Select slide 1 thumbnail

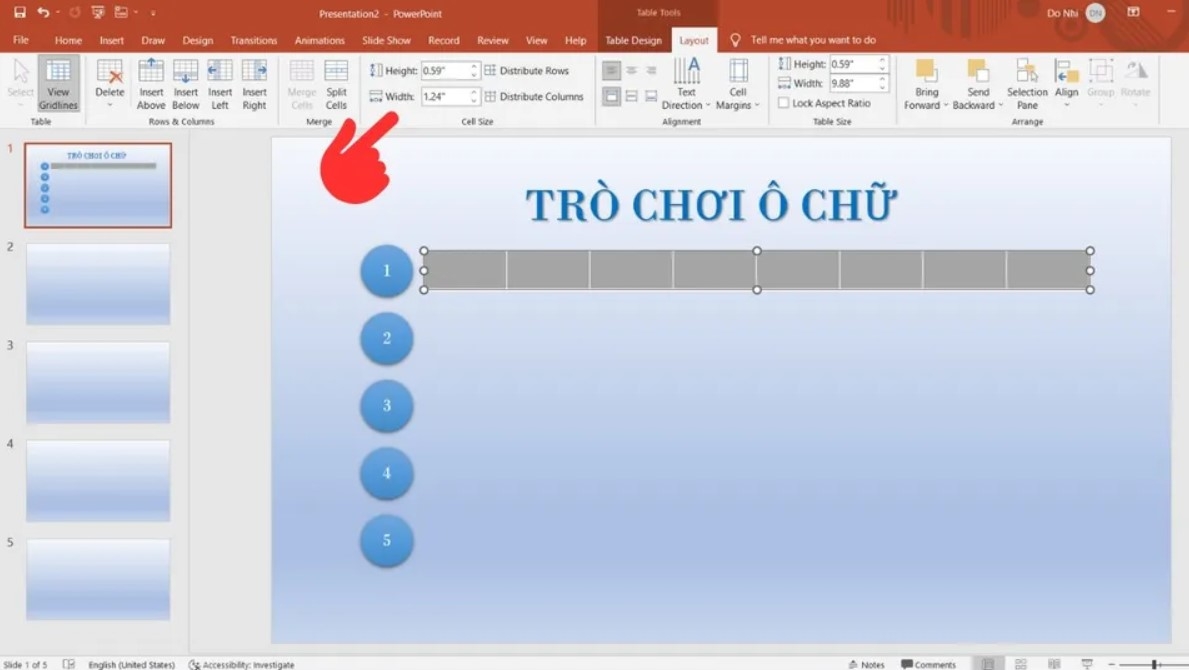tap(98, 186)
